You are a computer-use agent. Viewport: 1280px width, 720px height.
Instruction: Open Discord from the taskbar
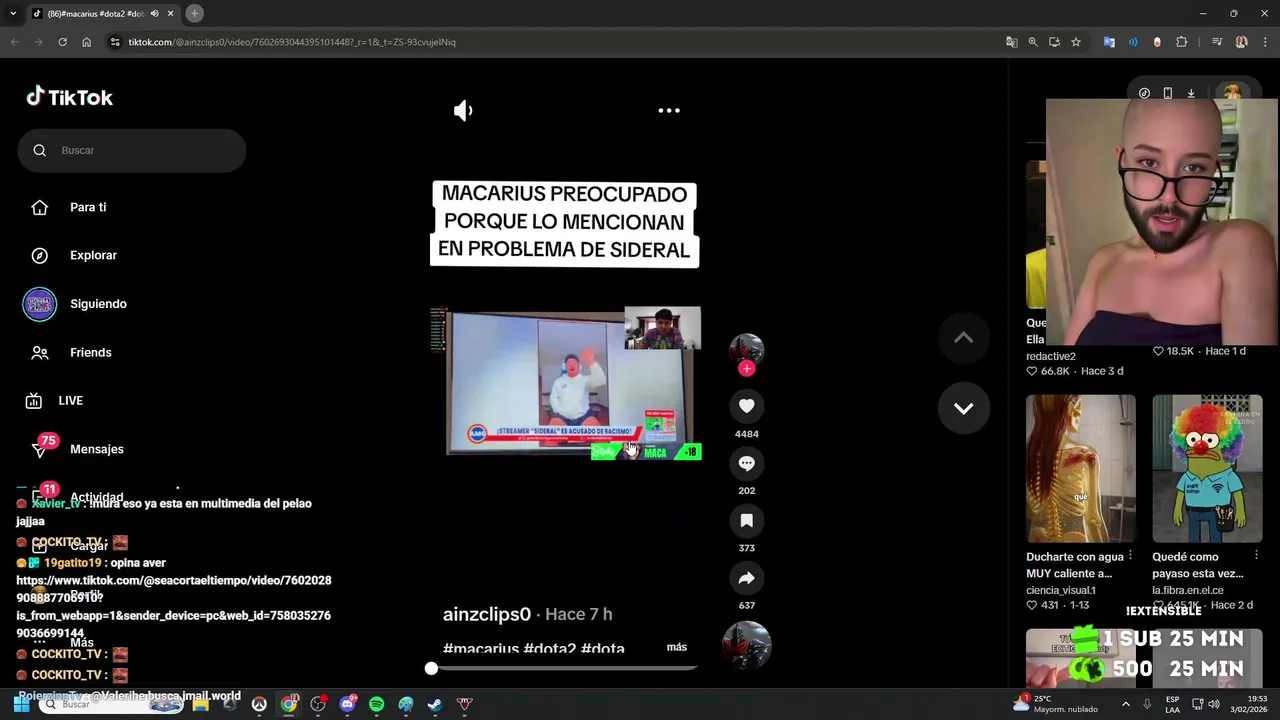347,704
